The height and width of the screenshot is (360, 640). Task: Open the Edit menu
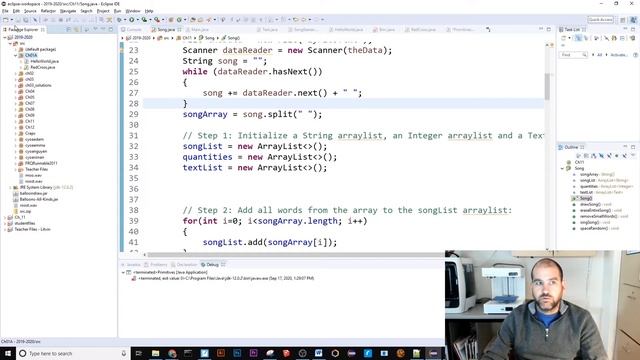point(16,11)
